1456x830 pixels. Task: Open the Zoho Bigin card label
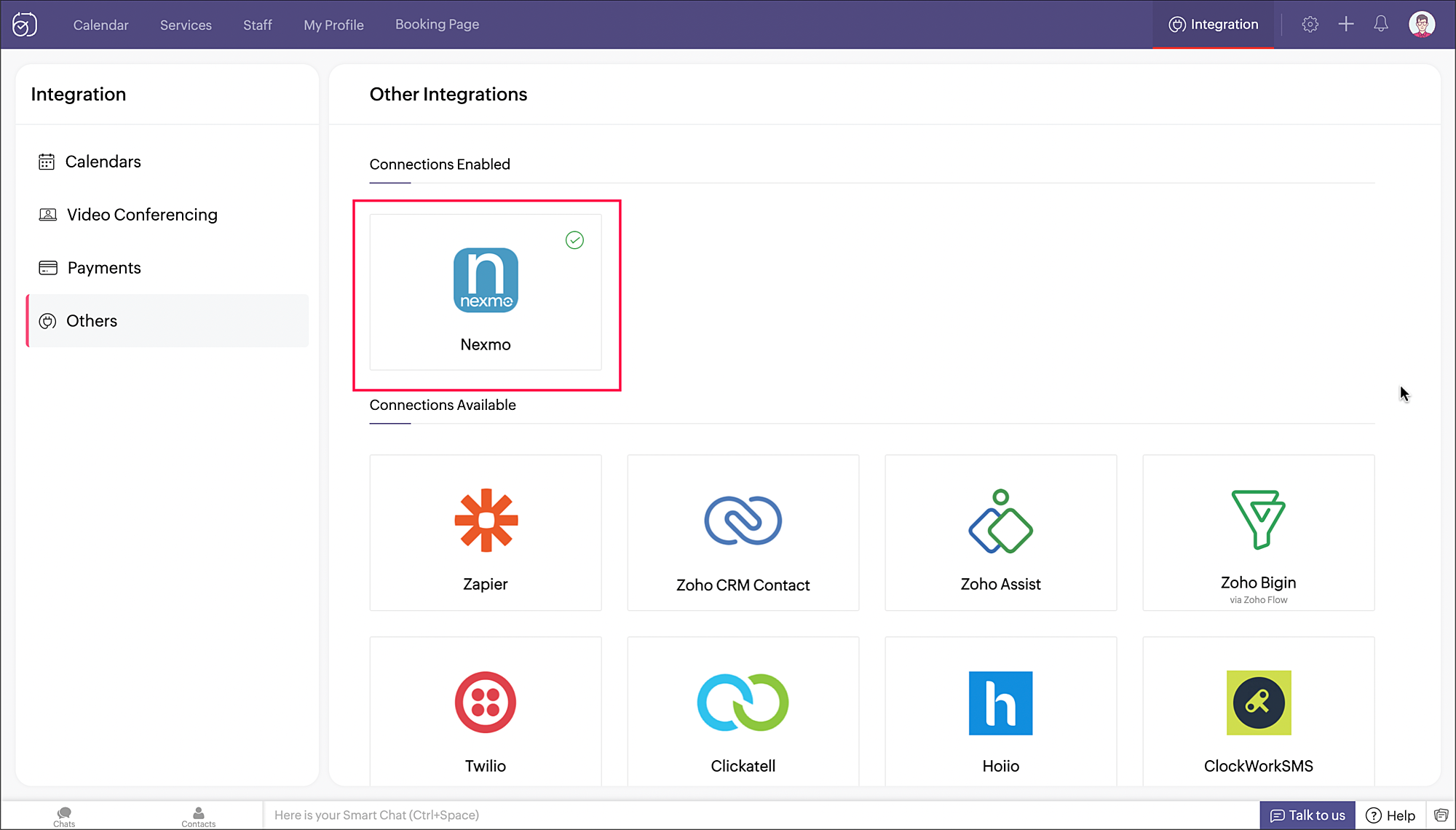coord(1258,582)
